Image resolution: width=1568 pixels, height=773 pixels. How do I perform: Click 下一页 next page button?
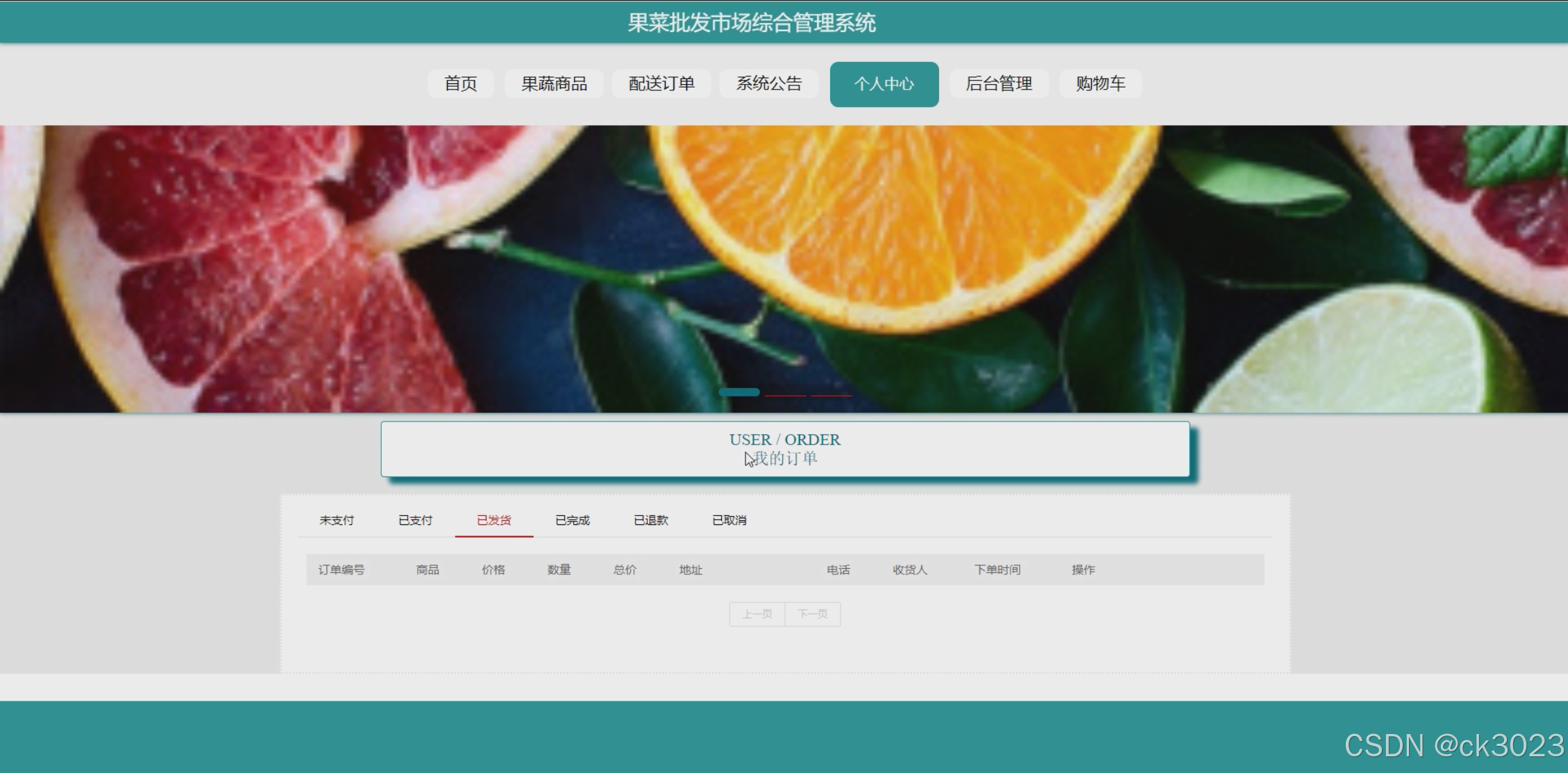812,614
